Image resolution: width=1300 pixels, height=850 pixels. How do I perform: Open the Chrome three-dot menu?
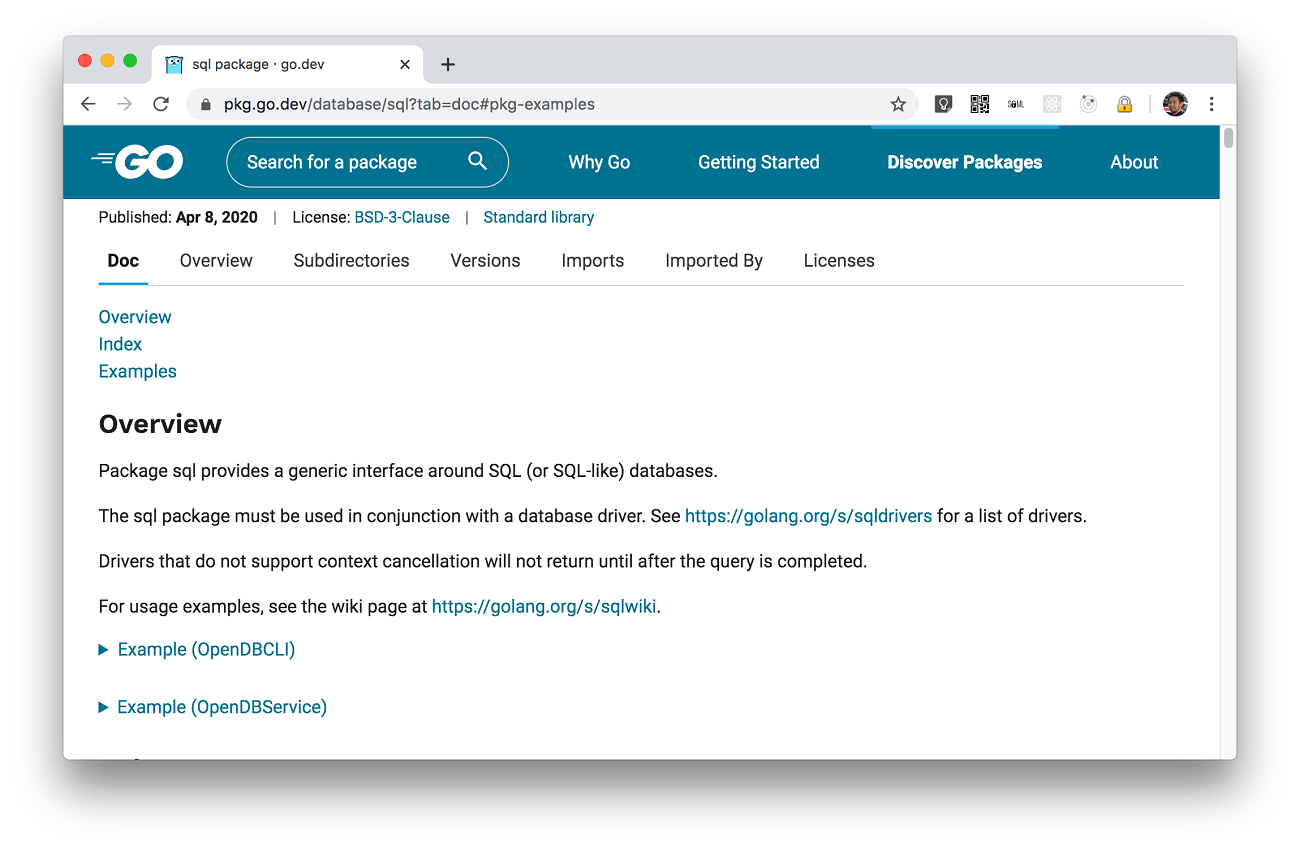1211,104
